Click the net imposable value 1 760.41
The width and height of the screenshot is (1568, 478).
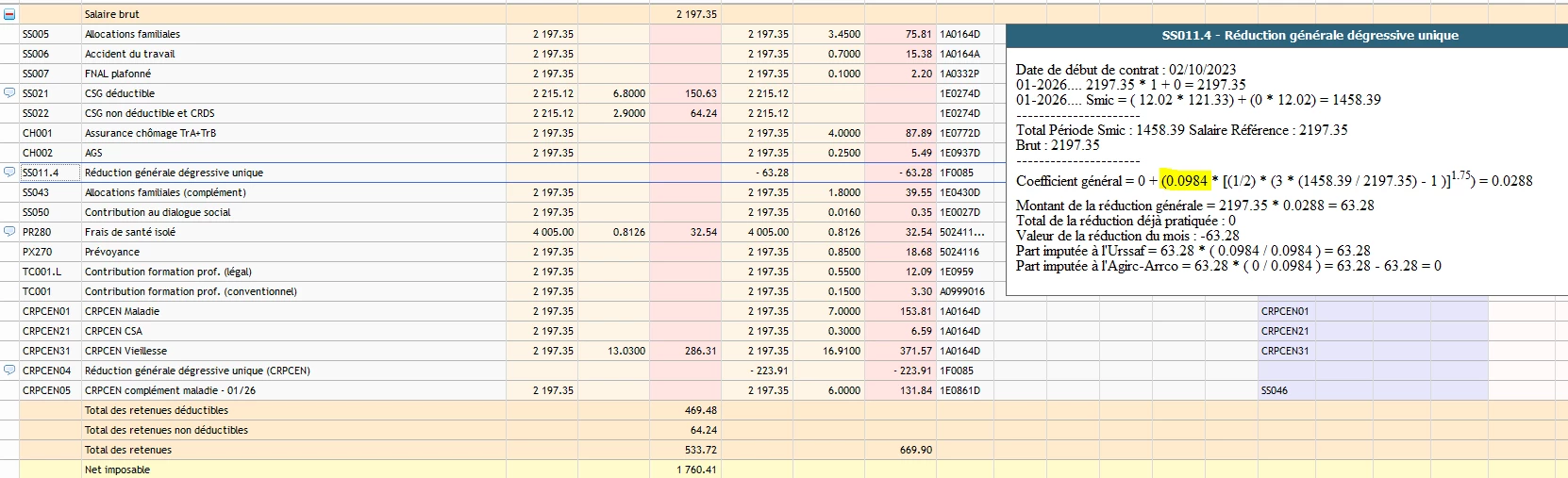point(696,470)
